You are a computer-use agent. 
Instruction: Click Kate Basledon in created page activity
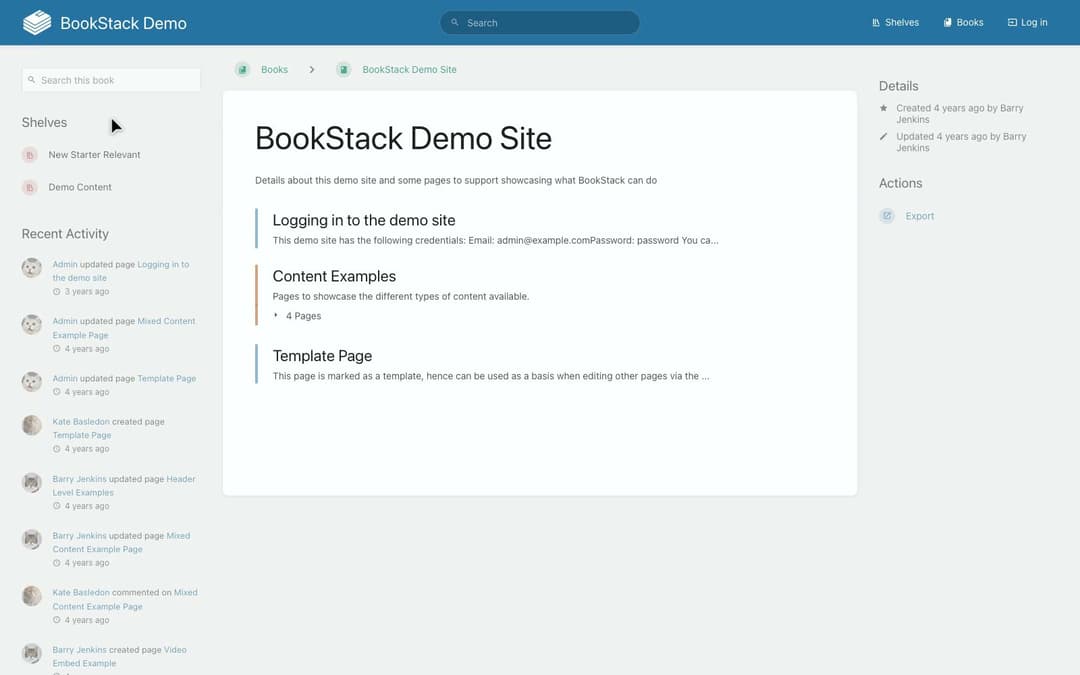click(81, 422)
